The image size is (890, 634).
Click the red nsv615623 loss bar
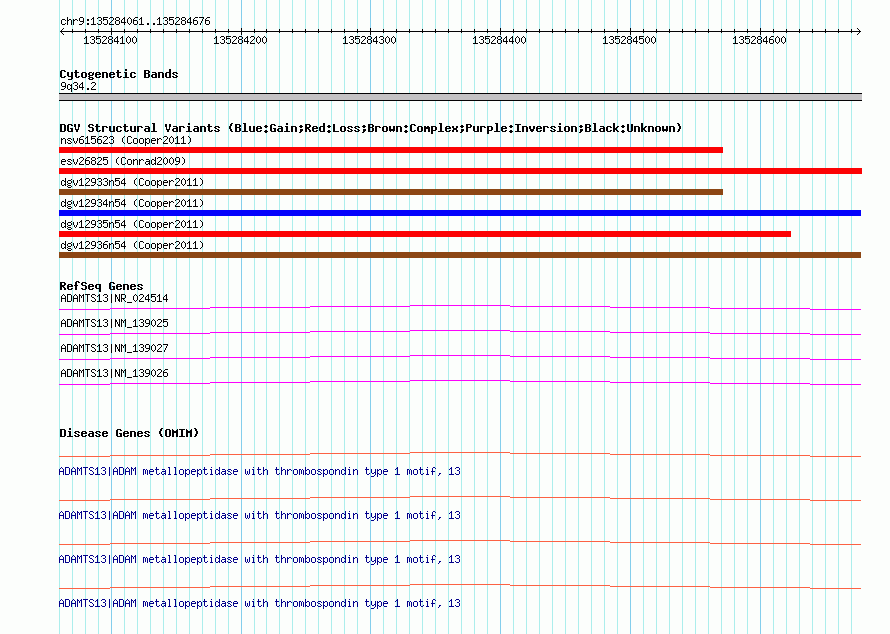click(391, 150)
